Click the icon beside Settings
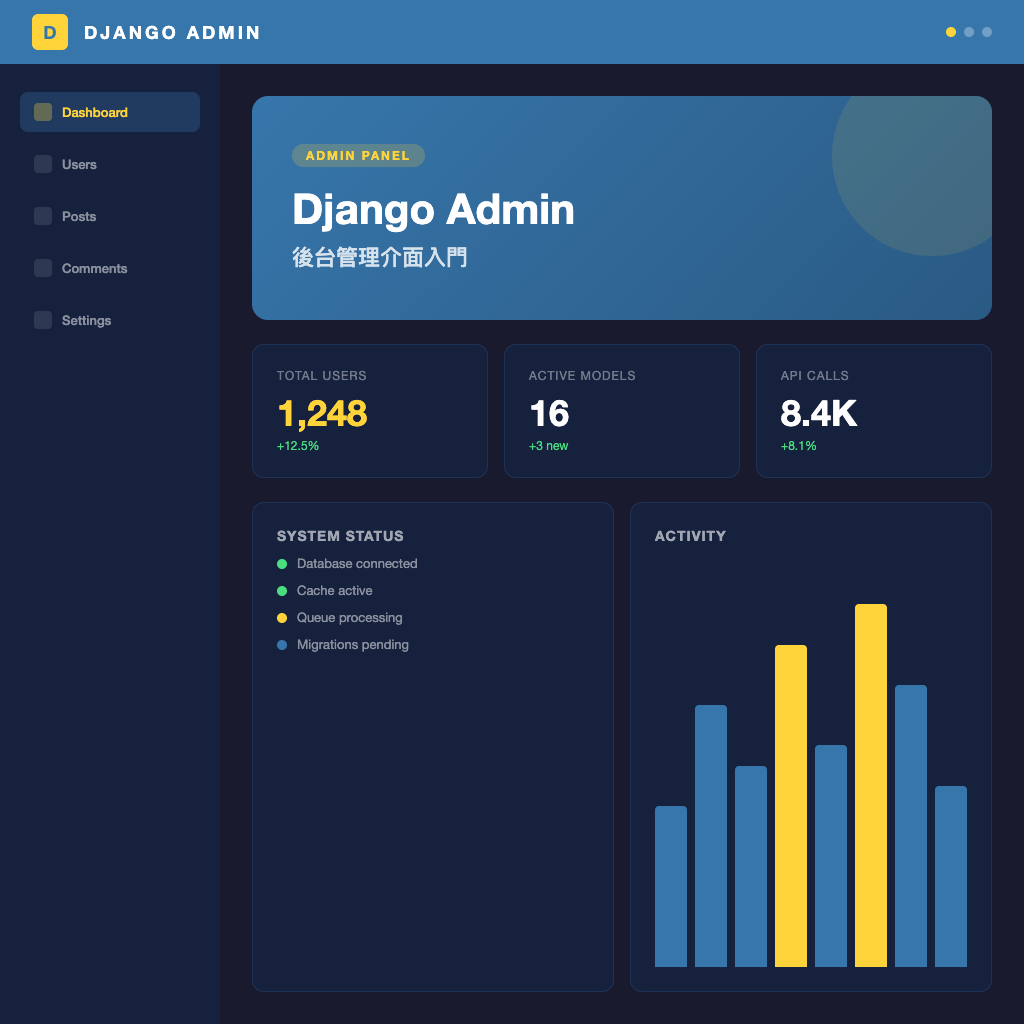1024x1024 pixels. tap(43, 320)
